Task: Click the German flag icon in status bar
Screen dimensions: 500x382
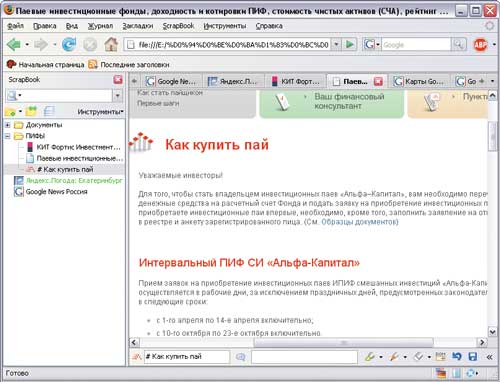Action: [441, 373]
